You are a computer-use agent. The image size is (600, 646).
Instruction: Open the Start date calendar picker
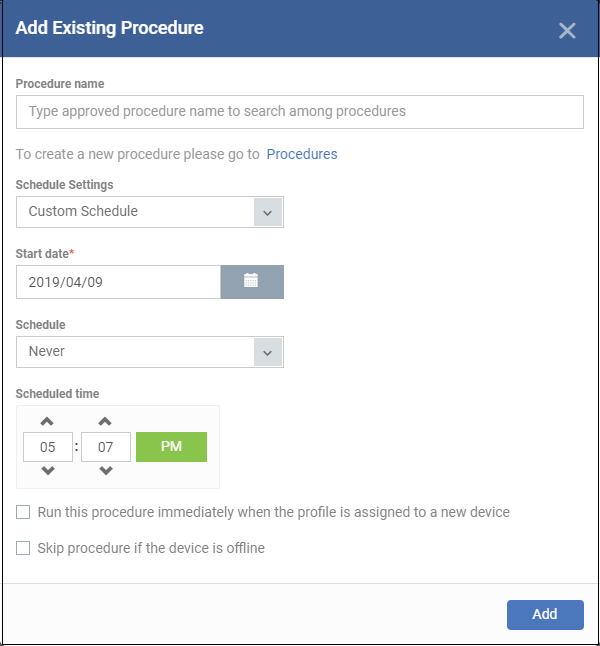[x=252, y=282]
